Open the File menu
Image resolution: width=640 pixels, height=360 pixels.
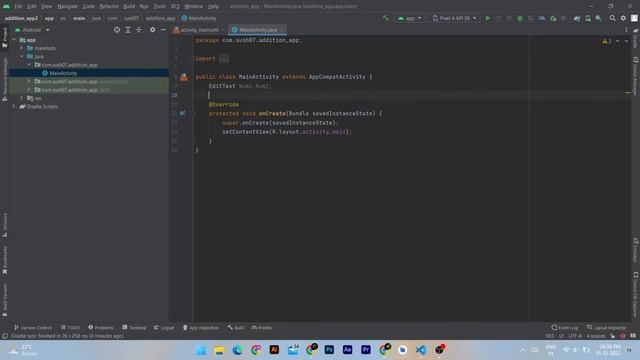pos(18,7)
